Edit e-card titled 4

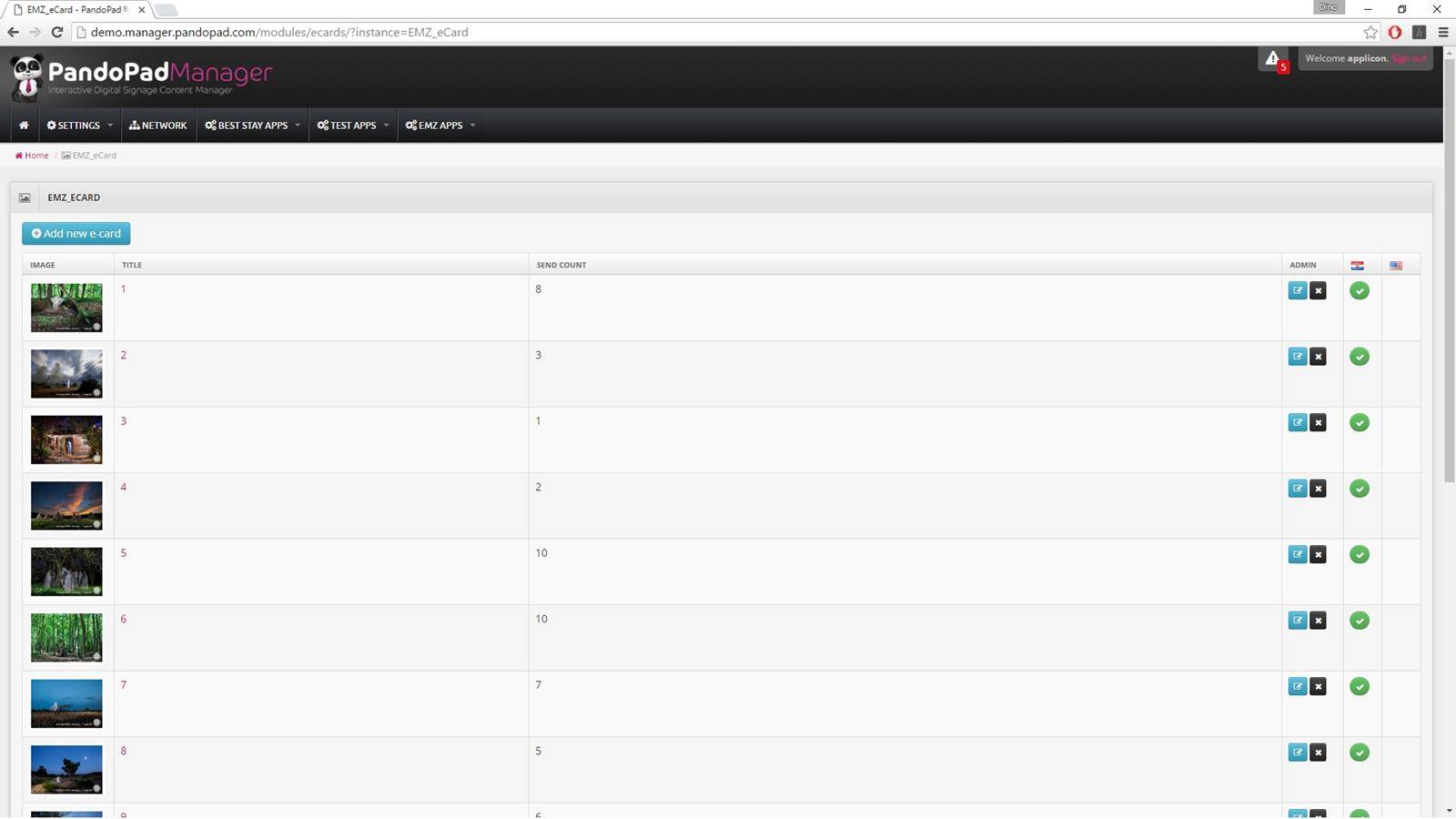pyautogui.click(x=1298, y=489)
